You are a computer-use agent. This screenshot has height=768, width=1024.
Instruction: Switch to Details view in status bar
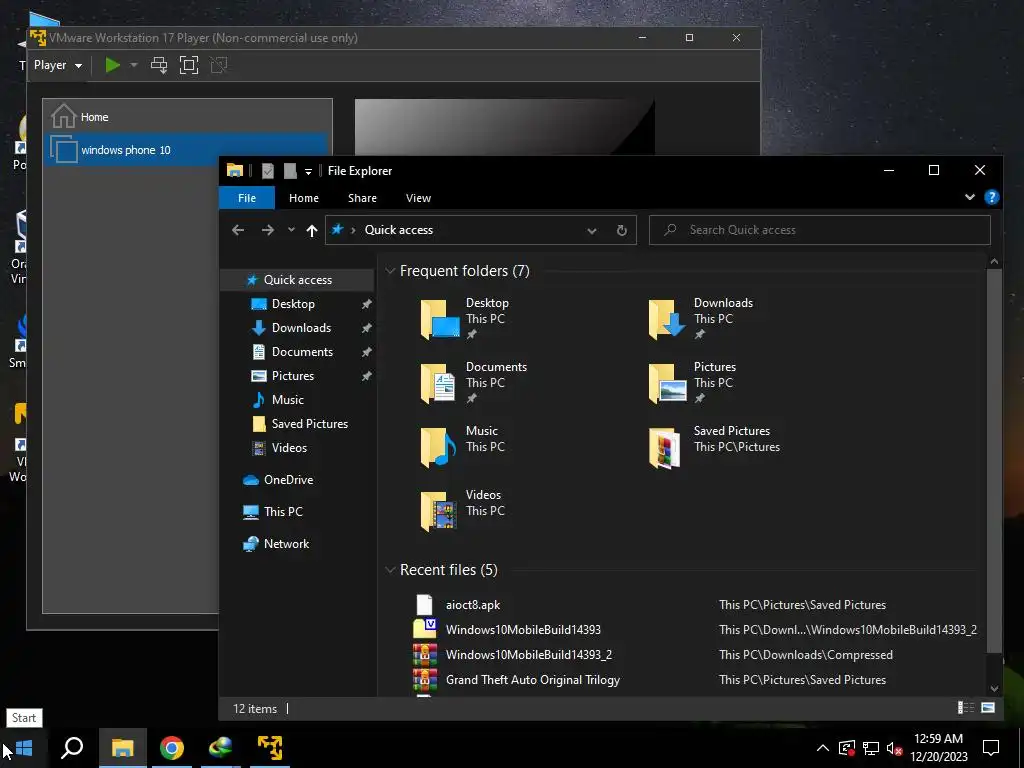point(966,707)
